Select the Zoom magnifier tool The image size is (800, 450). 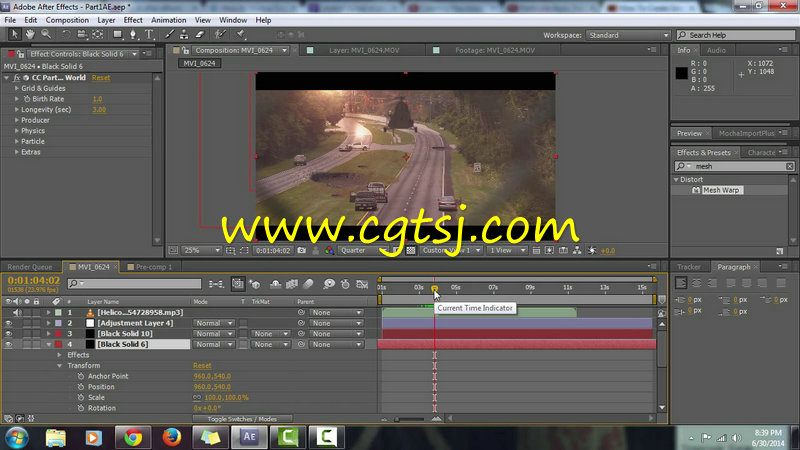pyautogui.click(x=46, y=34)
